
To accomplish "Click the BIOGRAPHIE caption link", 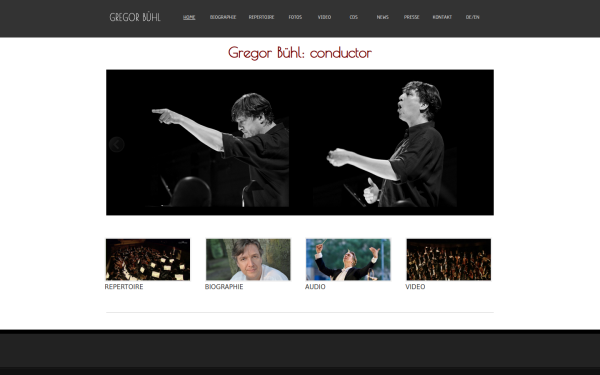I will point(224,287).
